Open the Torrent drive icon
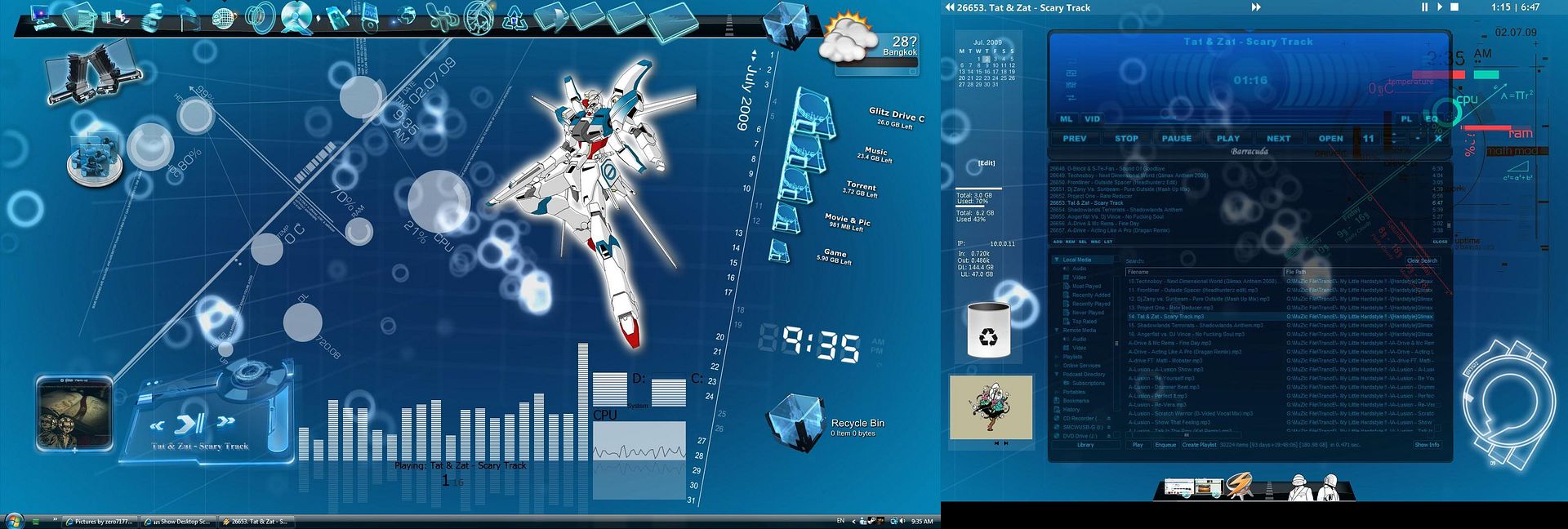The width and height of the screenshot is (1568, 529). [796, 184]
